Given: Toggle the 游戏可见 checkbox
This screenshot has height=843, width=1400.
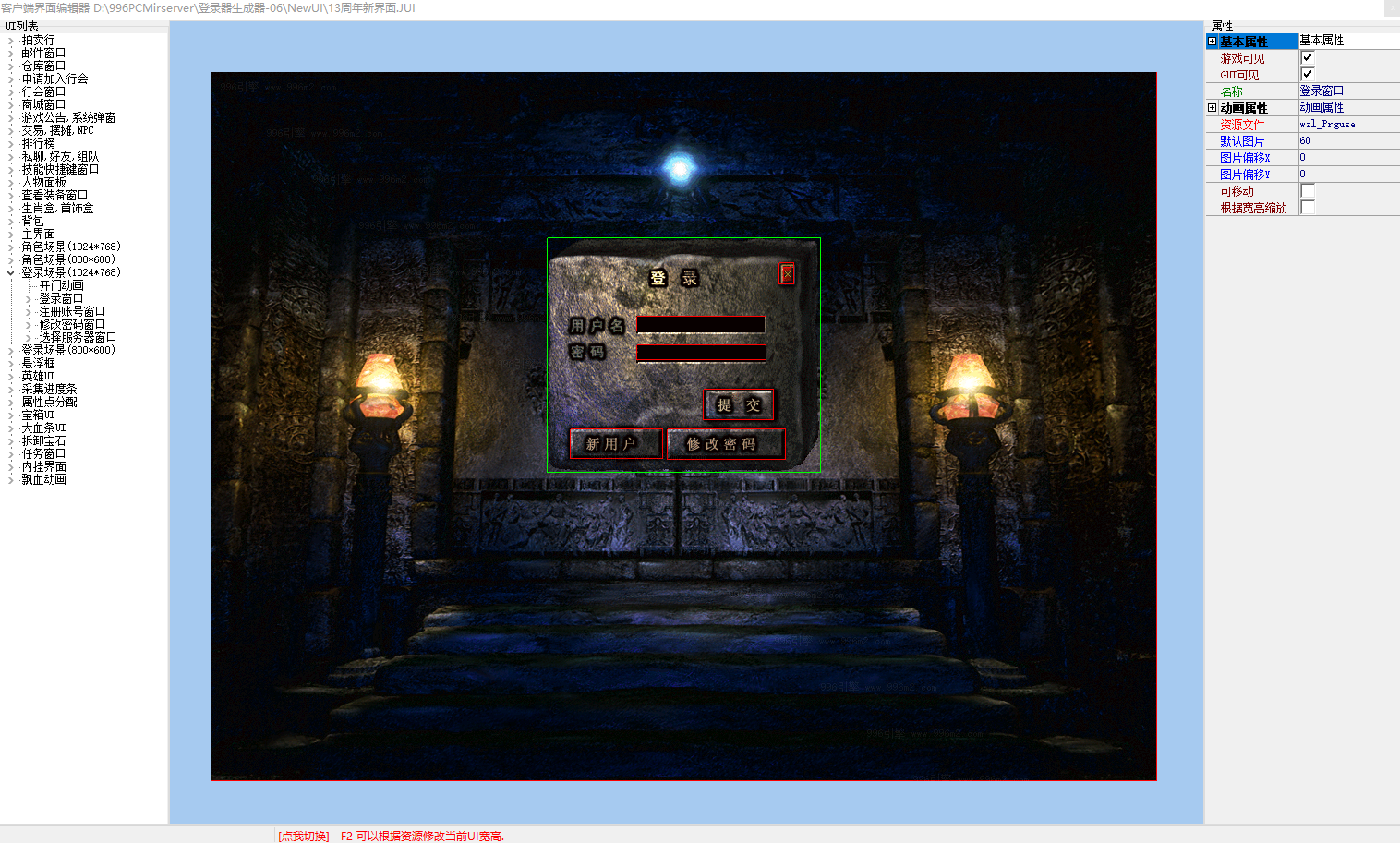Looking at the screenshot, I should [1307, 58].
